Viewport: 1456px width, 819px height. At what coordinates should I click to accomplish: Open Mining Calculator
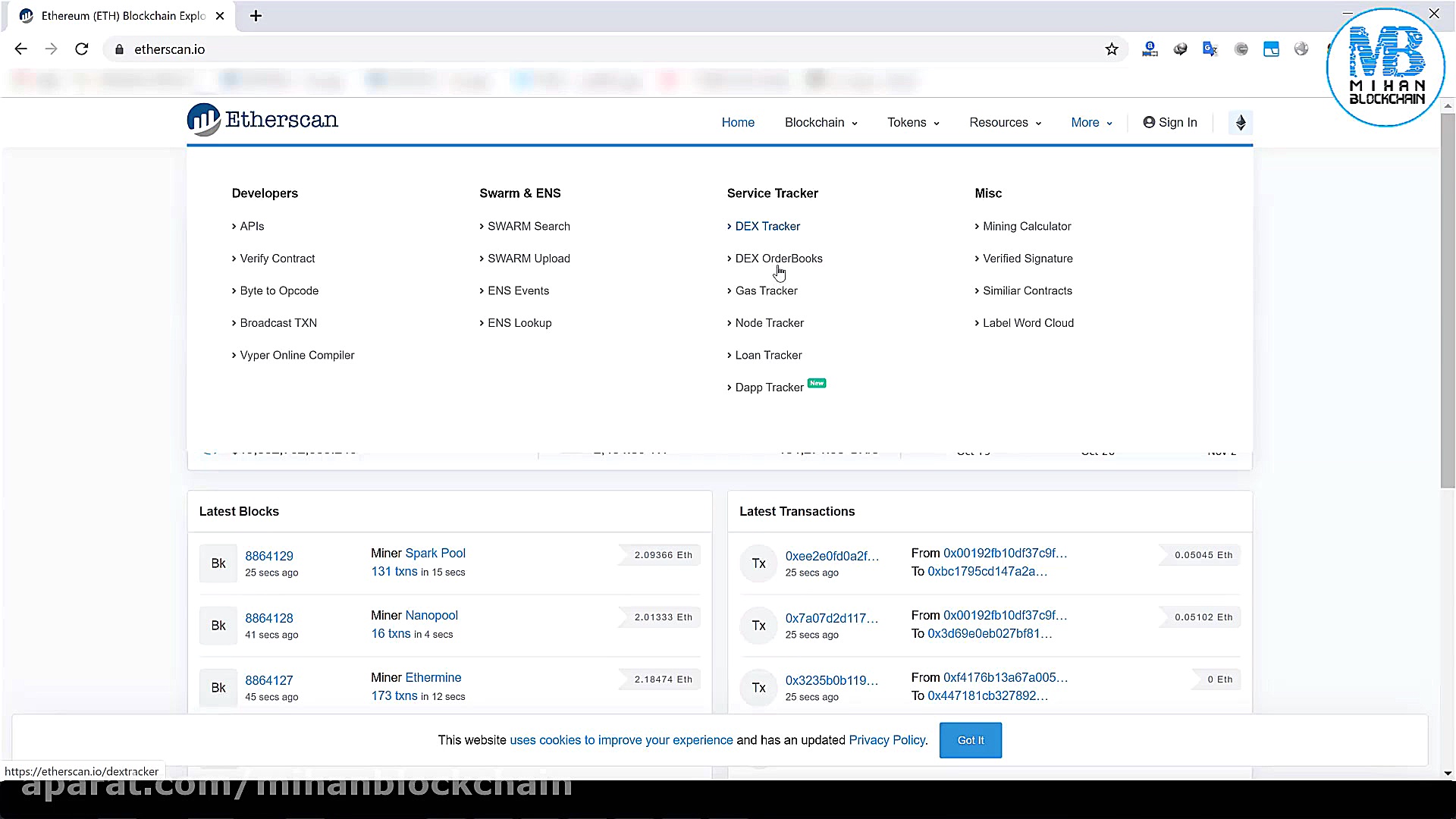tap(1027, 226)
